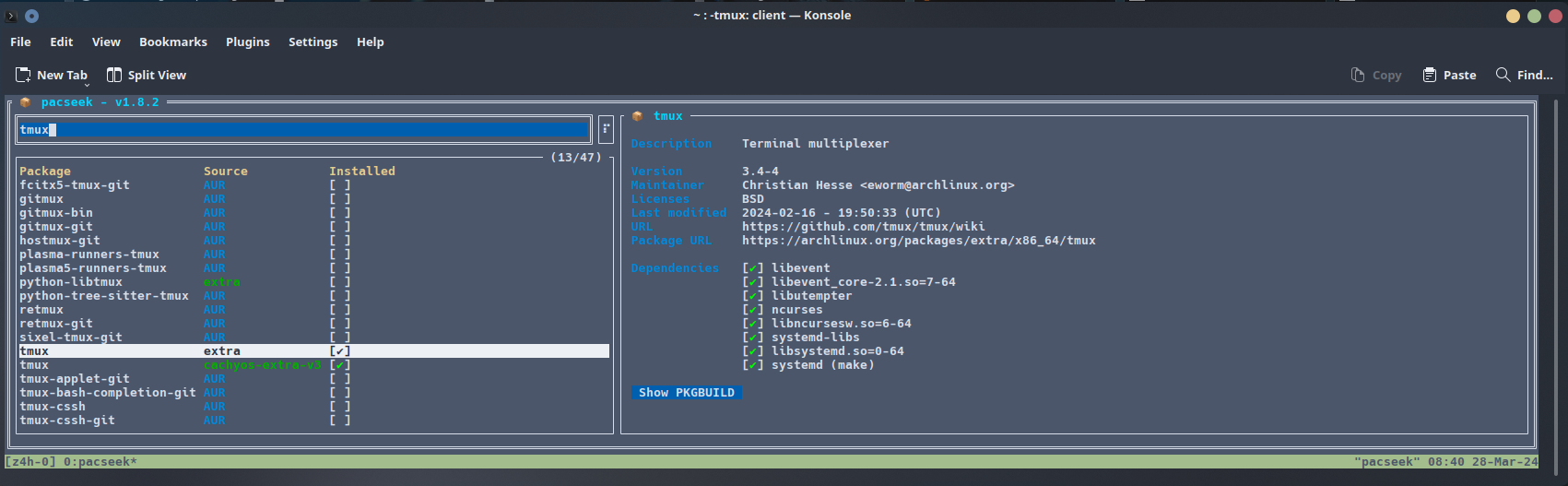The height and width of the screenshot is (486, 1568).
Task: Open the archlinux.org package URL
Action: 919,241
